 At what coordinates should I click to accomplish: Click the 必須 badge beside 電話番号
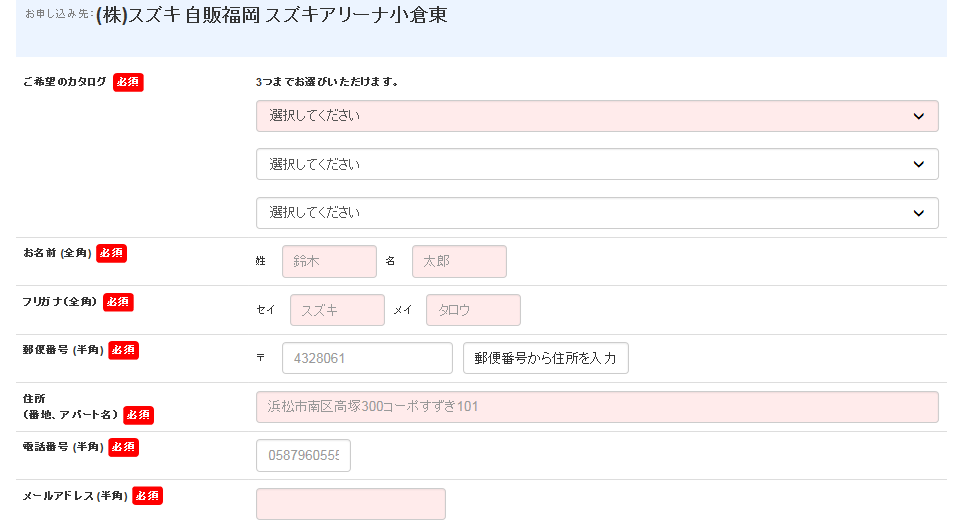tap(123, 447)
